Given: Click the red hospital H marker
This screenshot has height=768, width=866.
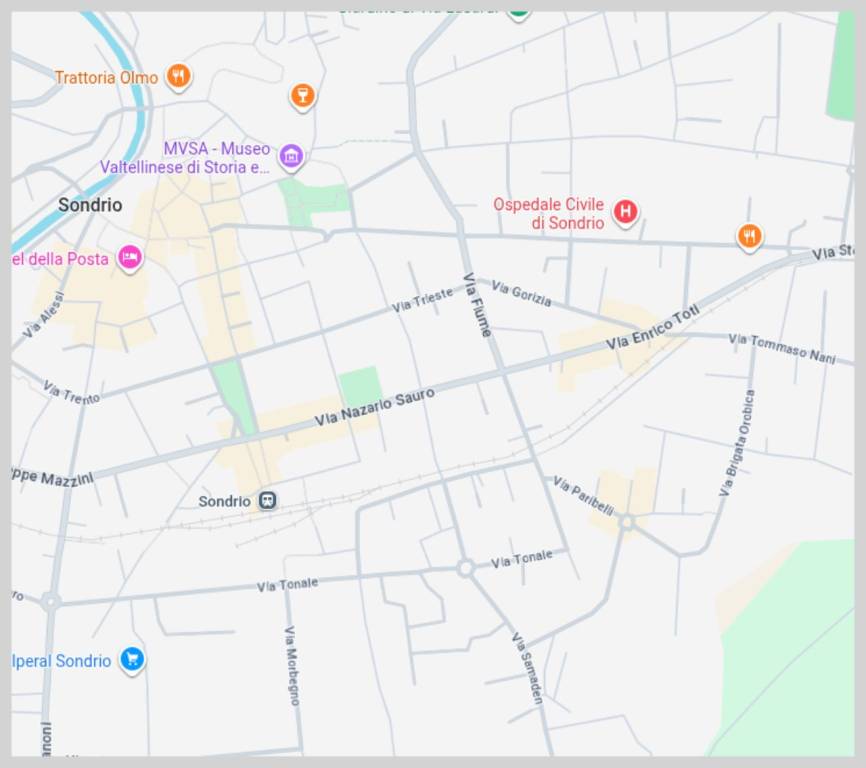Looking at the screenshot, I should (625, 211).
